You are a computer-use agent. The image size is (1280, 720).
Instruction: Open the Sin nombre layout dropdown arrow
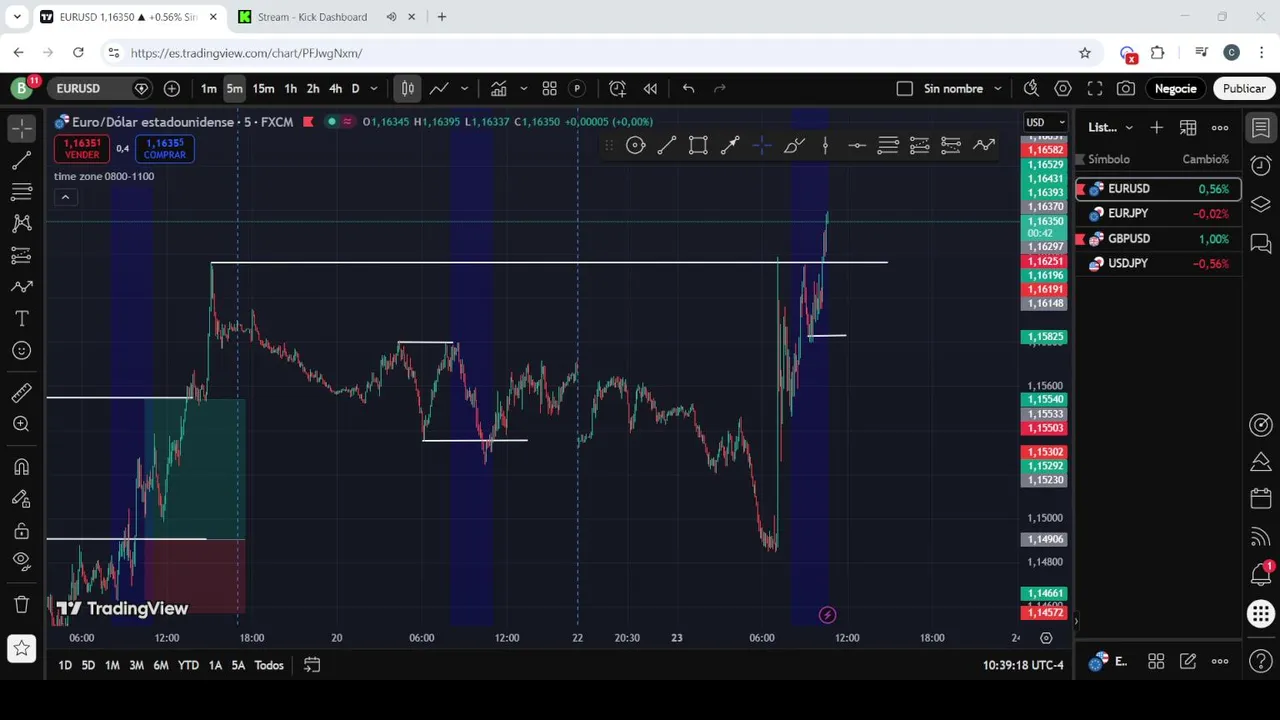[x=998, y=89]
